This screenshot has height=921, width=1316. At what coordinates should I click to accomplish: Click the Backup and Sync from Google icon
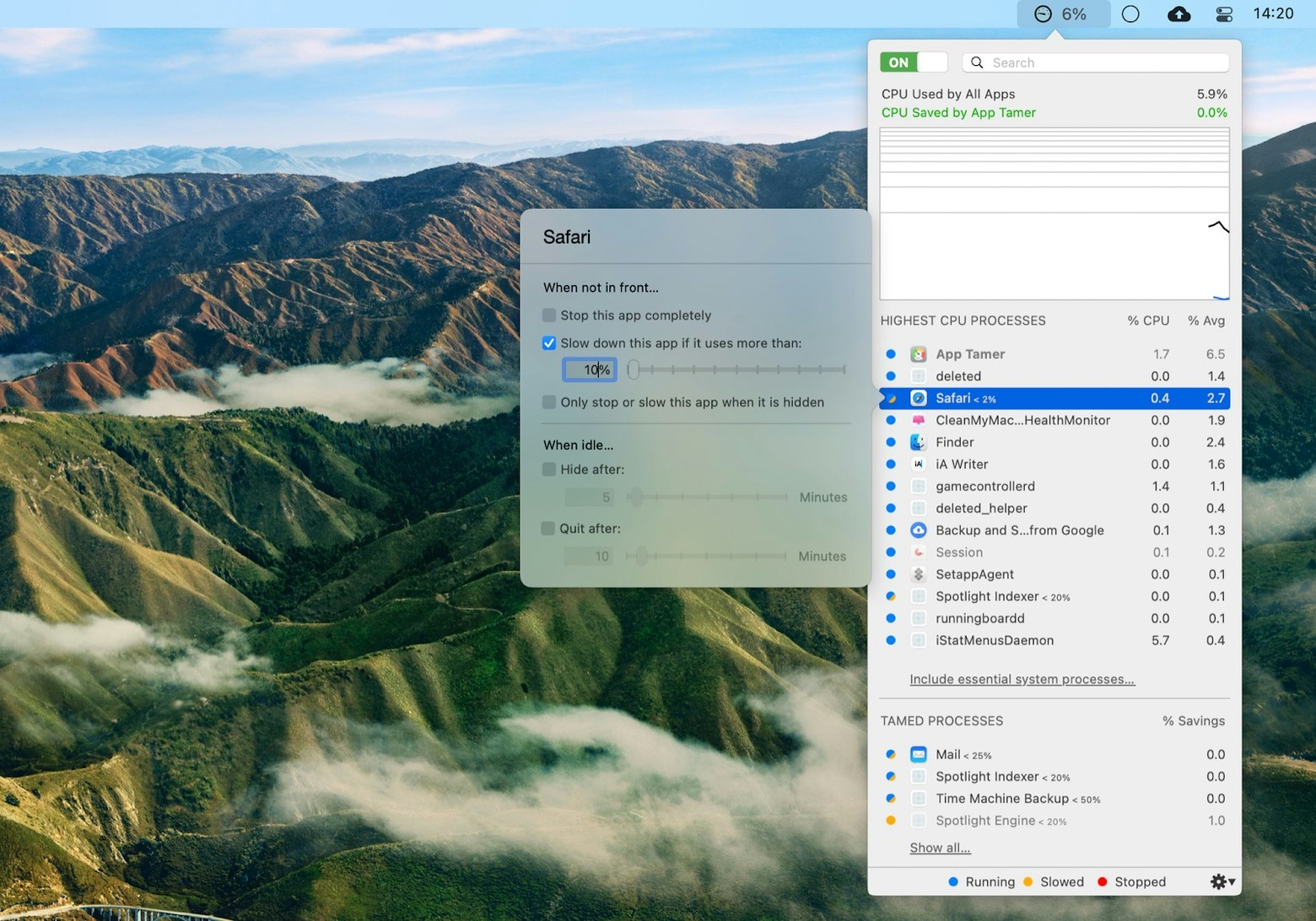(x=919, y=531)
